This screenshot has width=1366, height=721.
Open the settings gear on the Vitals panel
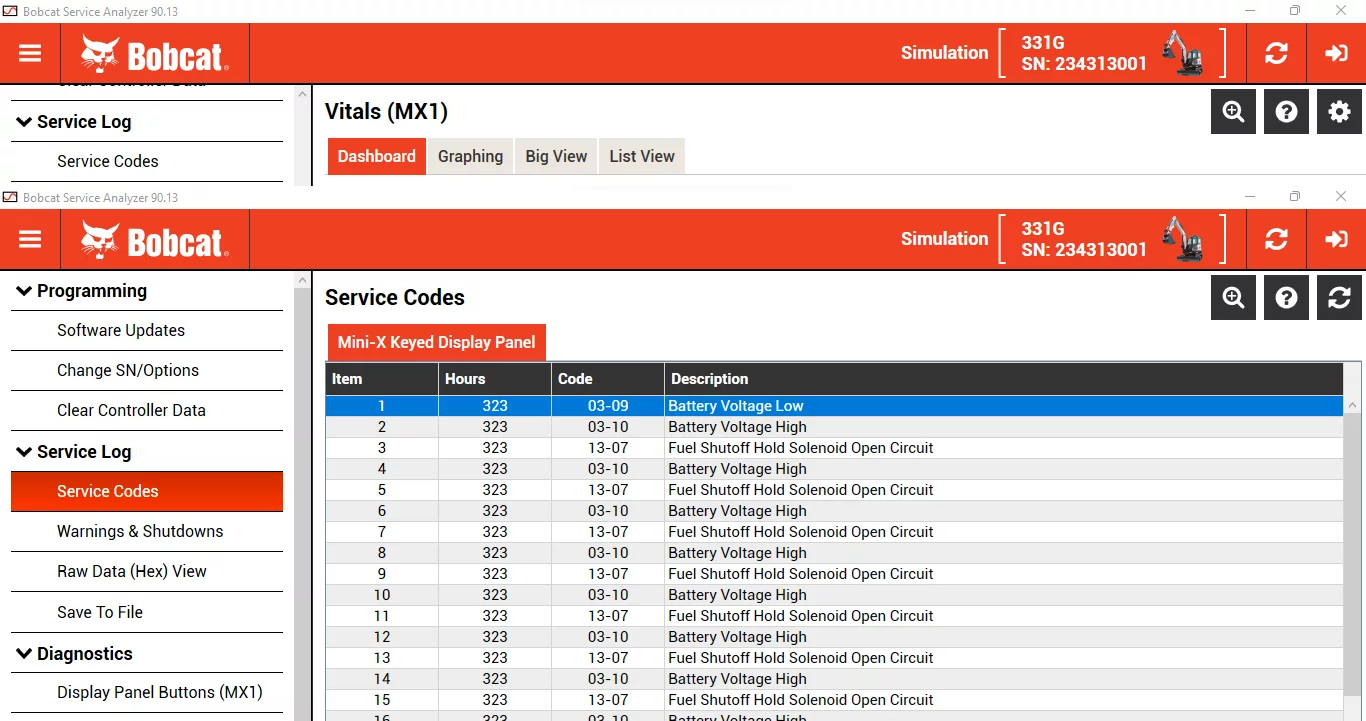tap(1339, 111)
